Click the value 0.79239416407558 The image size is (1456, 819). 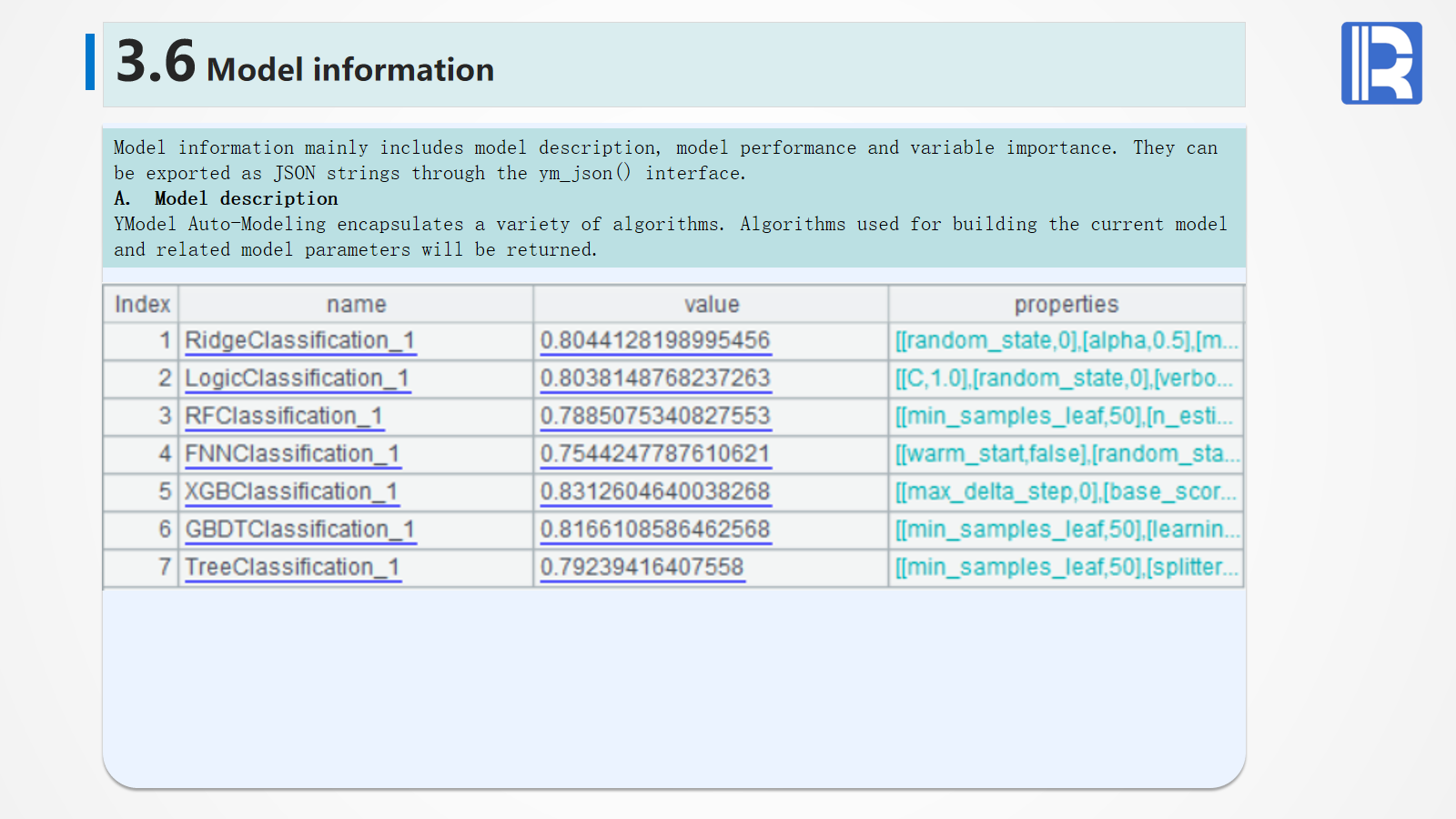642,567
